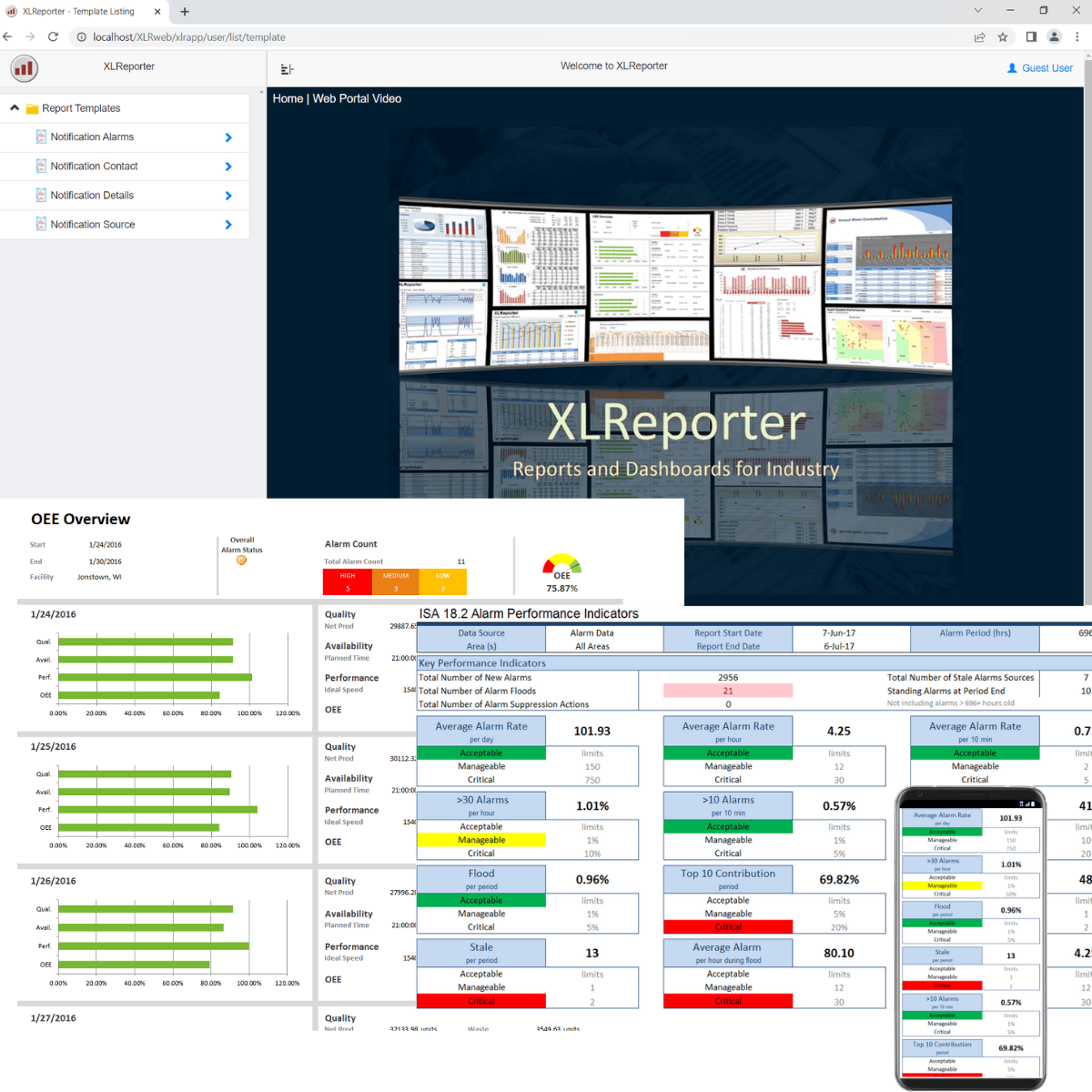Open the Web Portal Video link

(x=357, y=98)
